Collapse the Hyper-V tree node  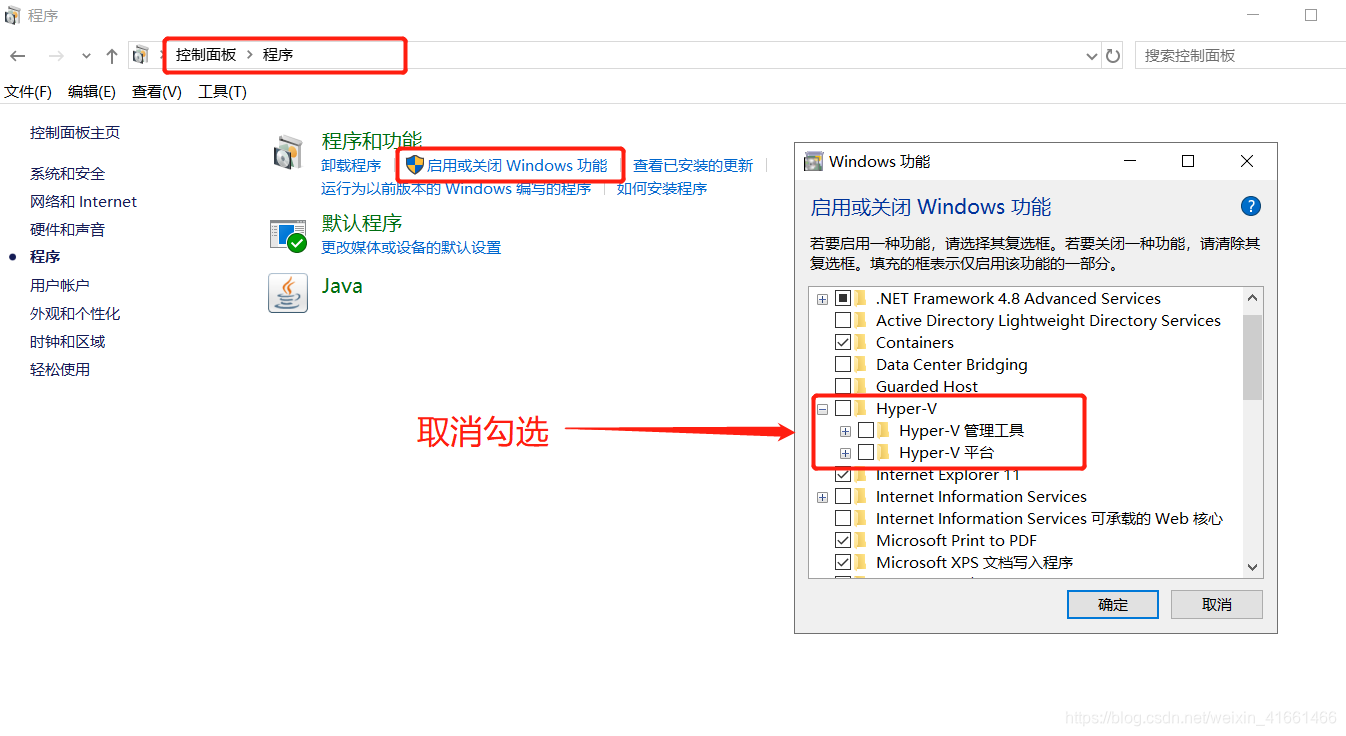tap(823, 409)
